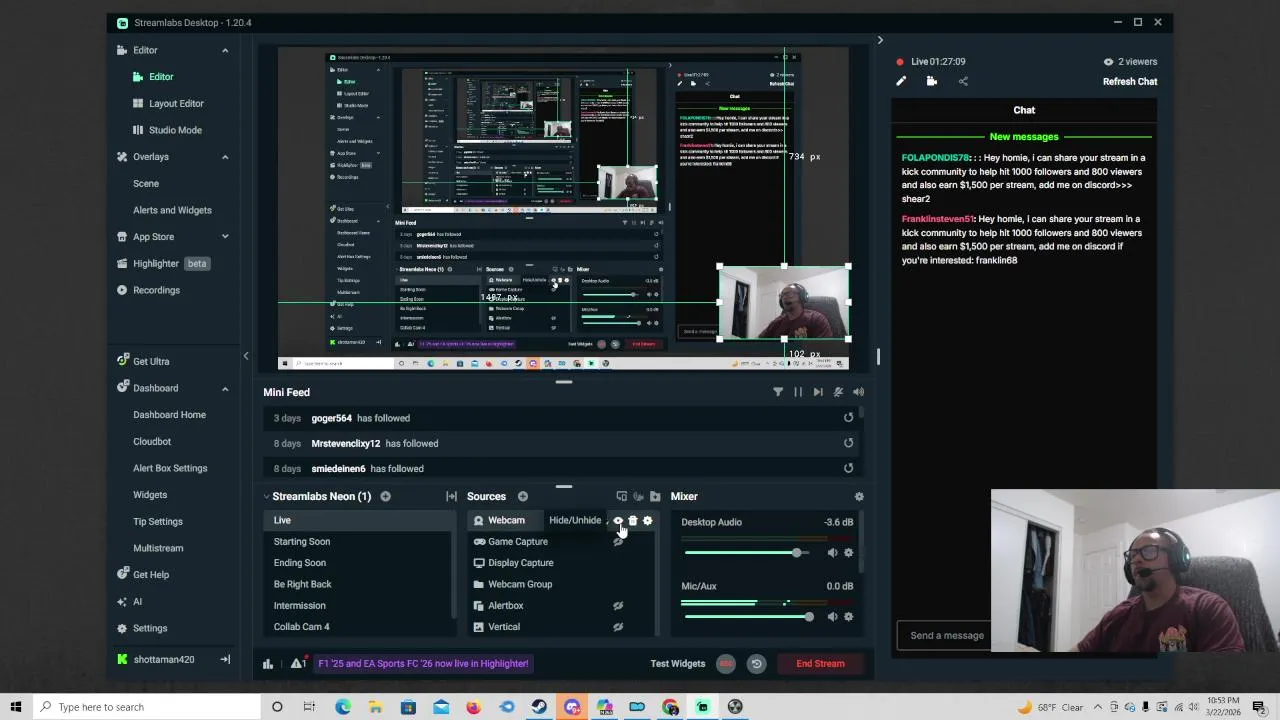1280x720 pixels.
Task: Collapse the Overlays section in sidebar
Action: click(x=225, y=157)
